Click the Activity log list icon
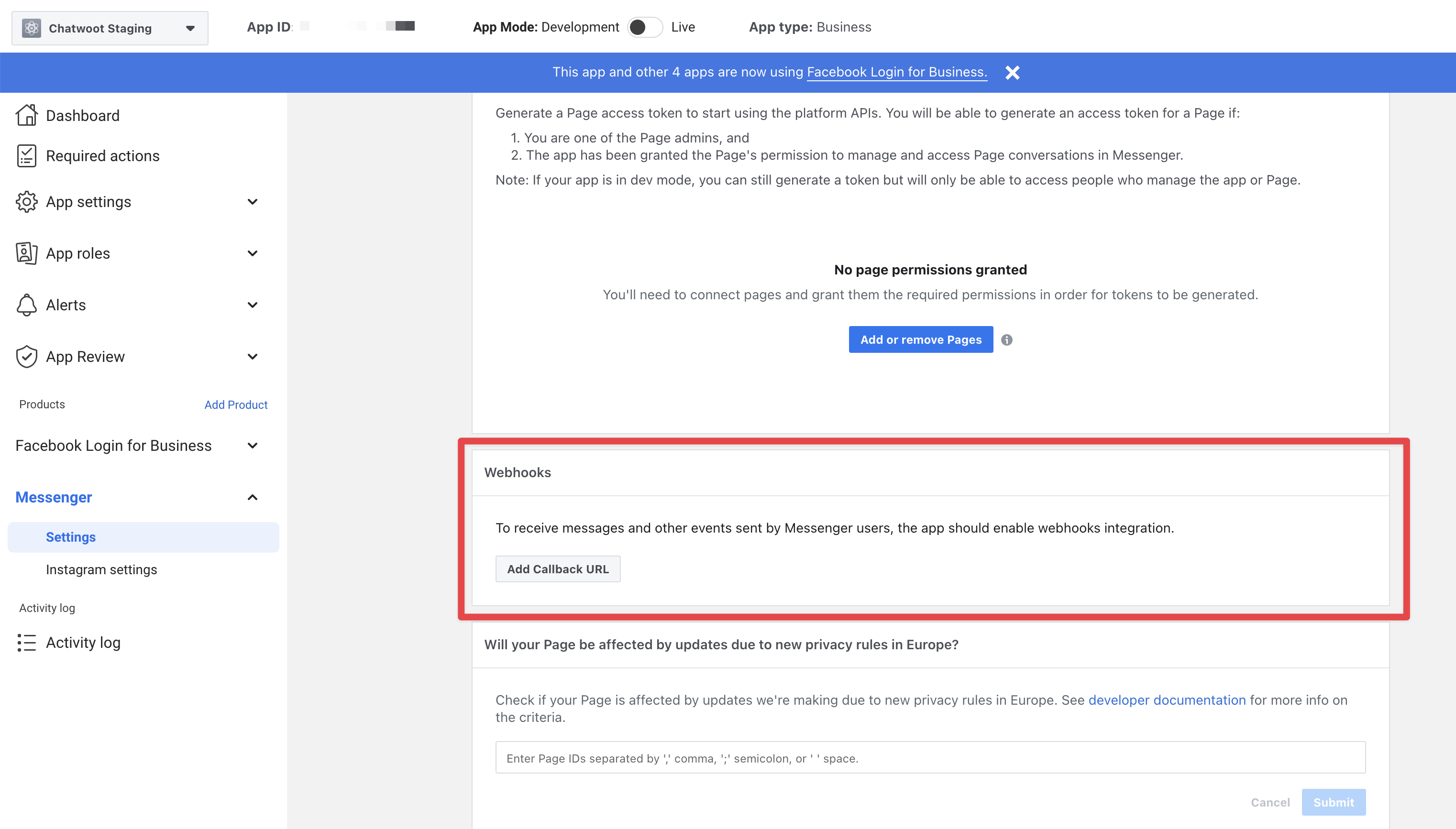 [27, 642]
